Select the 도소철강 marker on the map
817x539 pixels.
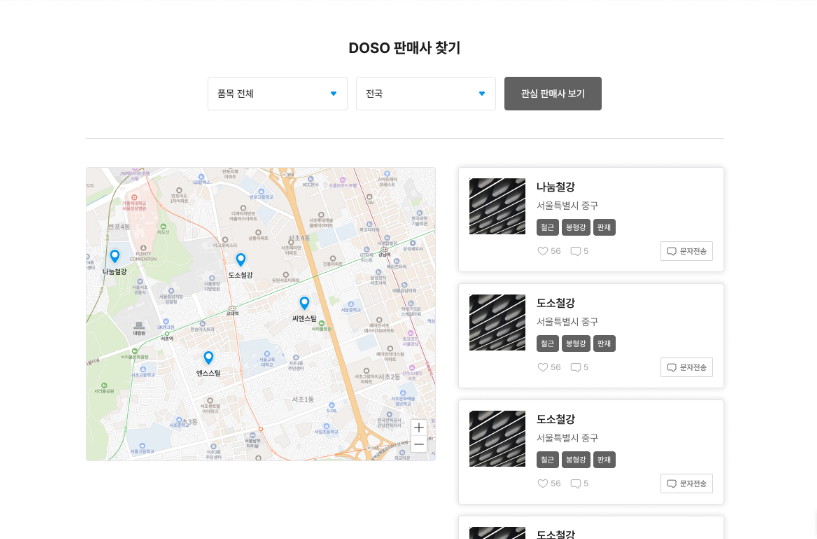[240, 259]
